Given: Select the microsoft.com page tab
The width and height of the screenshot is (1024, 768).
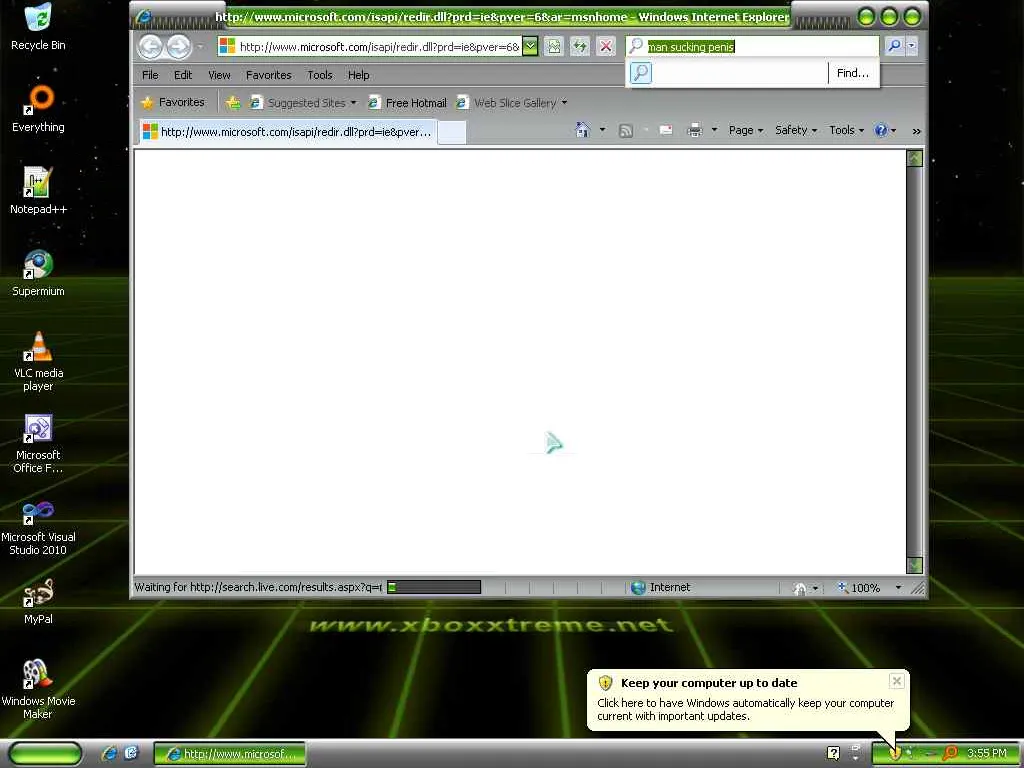Looking at the screenshot, I should pos(287,131).
